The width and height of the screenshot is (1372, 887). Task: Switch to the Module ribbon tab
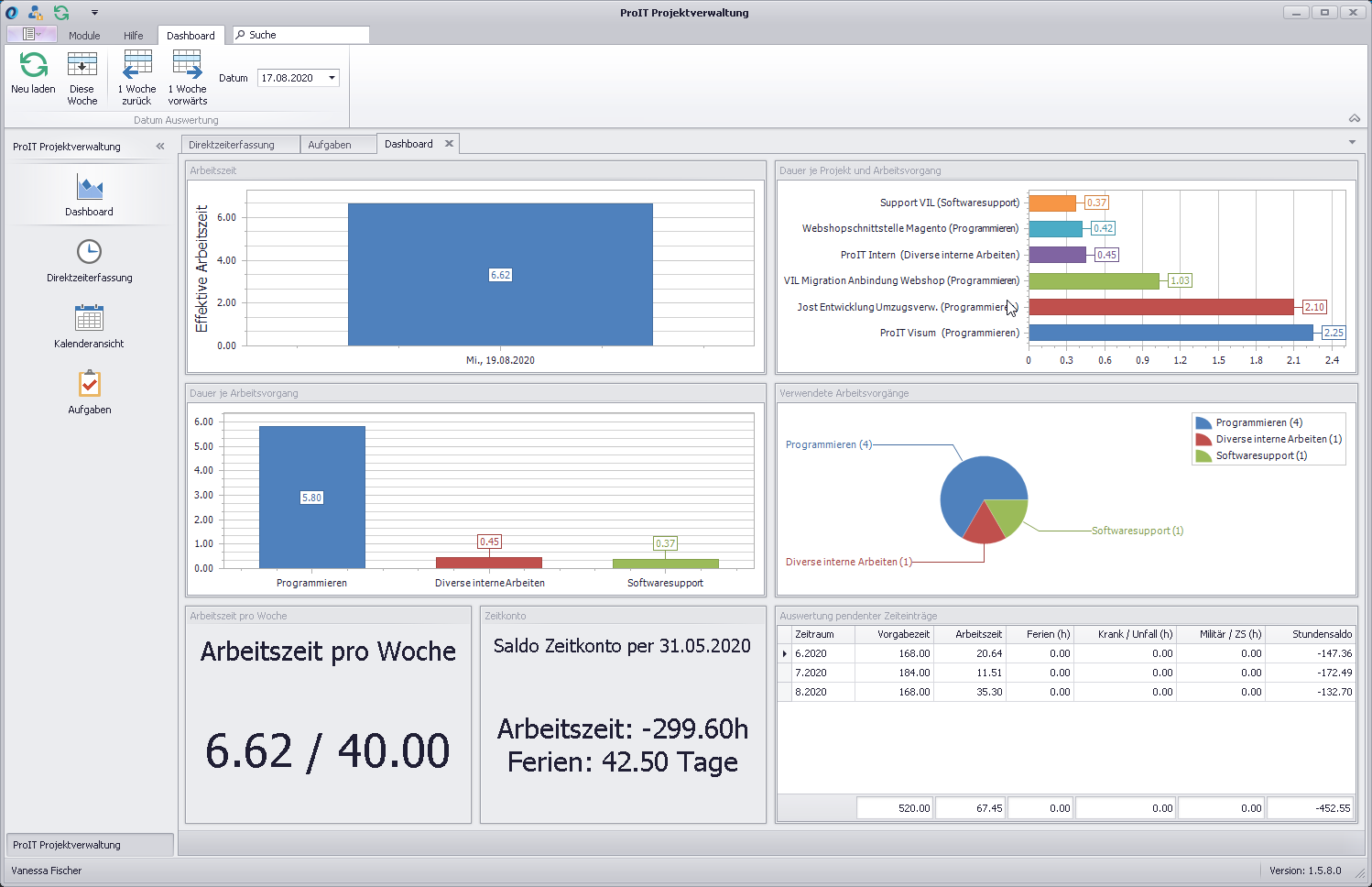click(x=84, y=36)
